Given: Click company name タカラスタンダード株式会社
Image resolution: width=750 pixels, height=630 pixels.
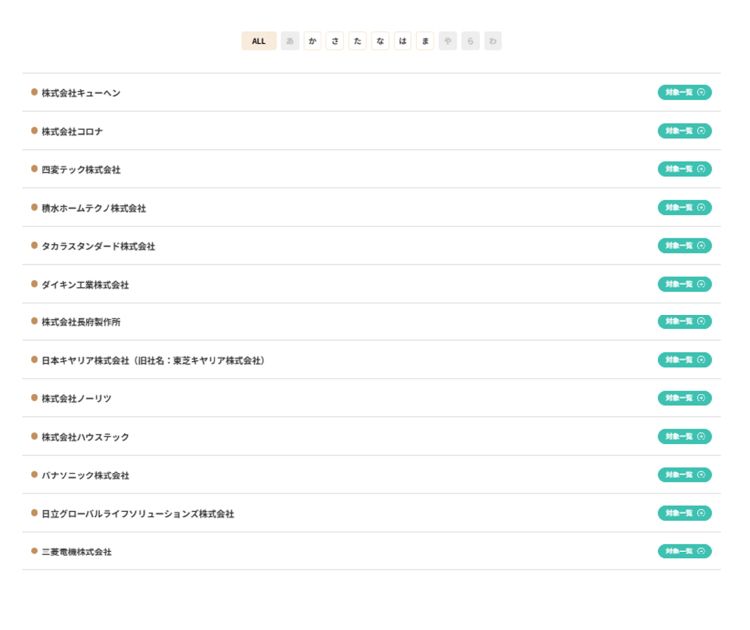Looking at the screenshot, I should pos(99,246).
